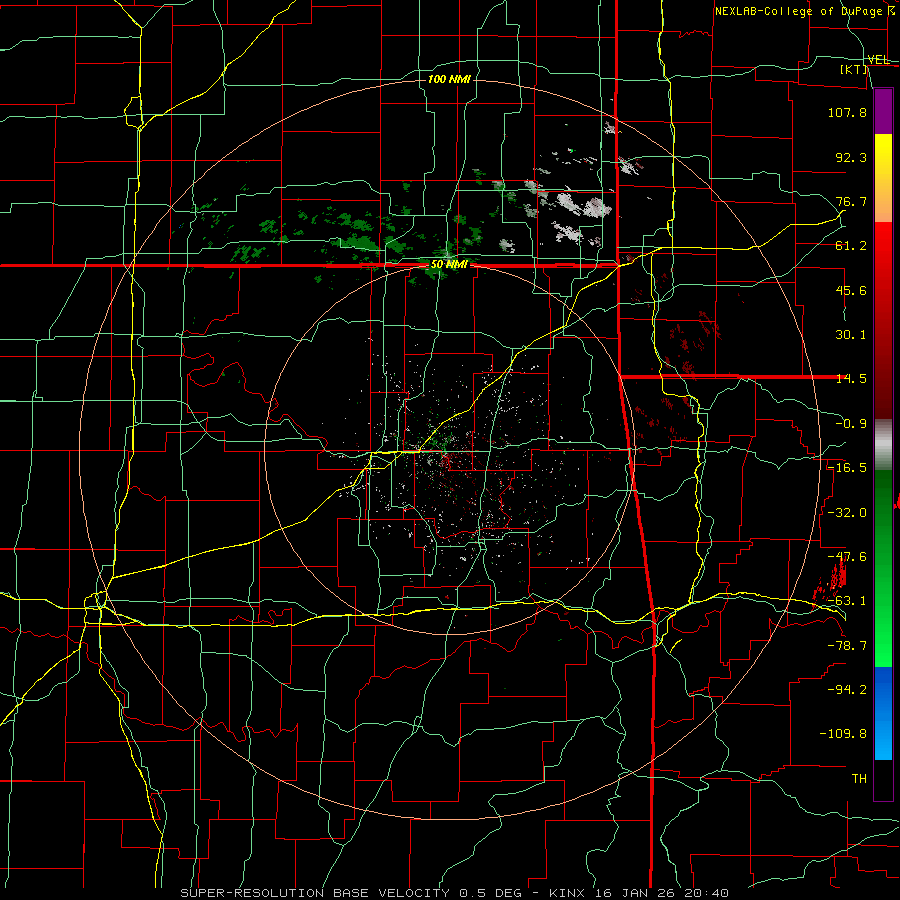The width and height of the screenshot is (900, 900).
Task: Select the -47.6 scale value
Action: pyautogui.click(x=847, y=557)
